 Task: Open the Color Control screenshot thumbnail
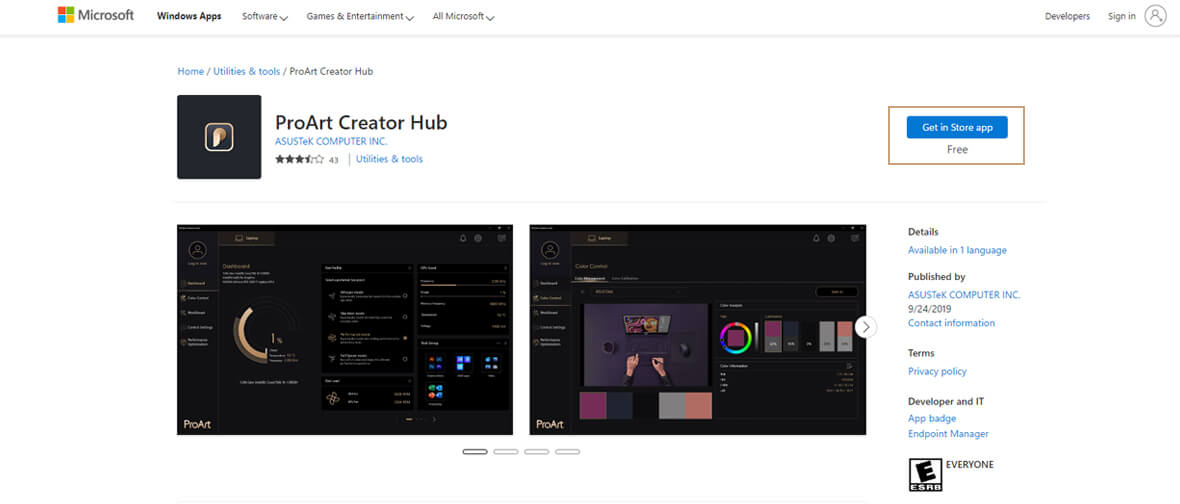pyautogui.click(x=698, y=329)
